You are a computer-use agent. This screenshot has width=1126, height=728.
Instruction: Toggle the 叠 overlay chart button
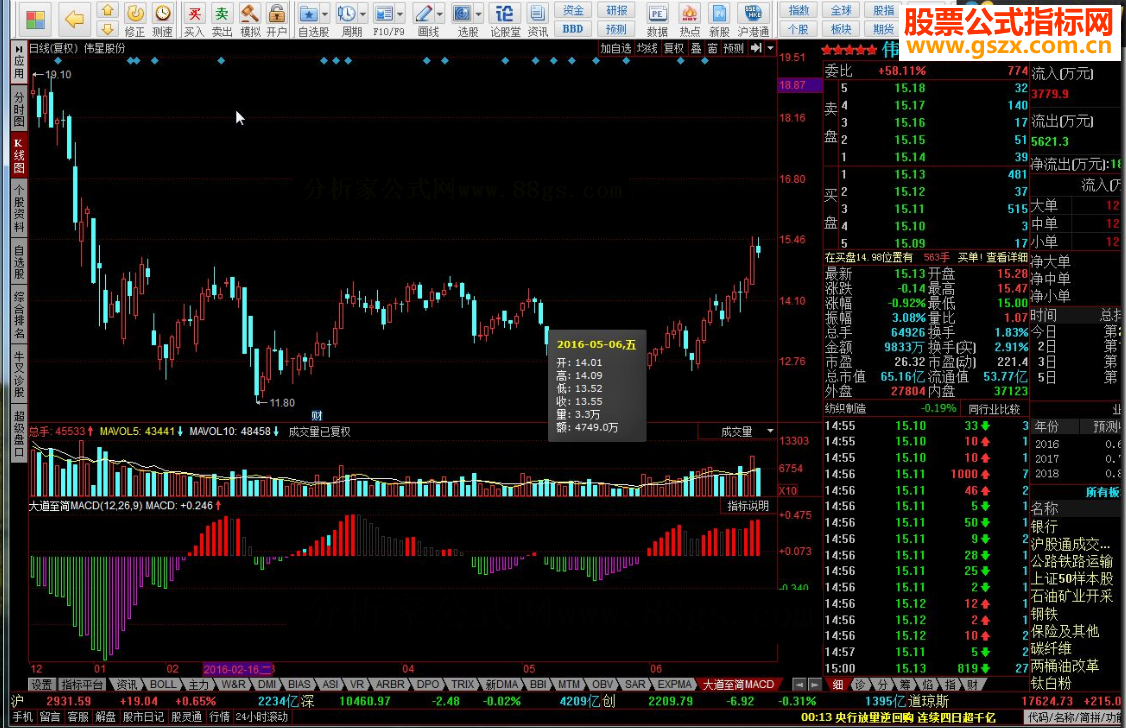click(x=696, y=48)
